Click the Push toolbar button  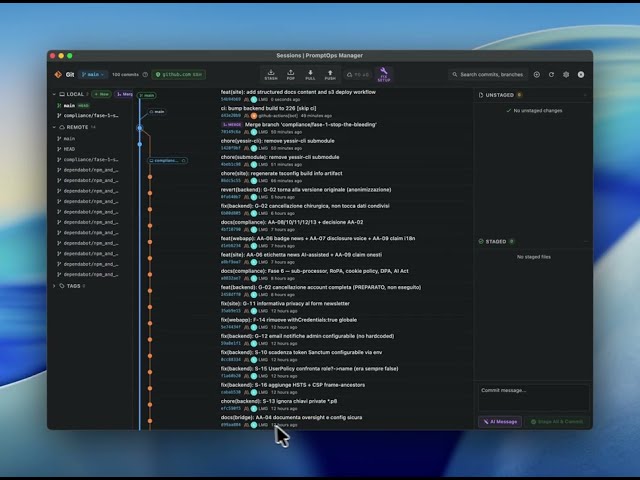click(x=330, y=75)
